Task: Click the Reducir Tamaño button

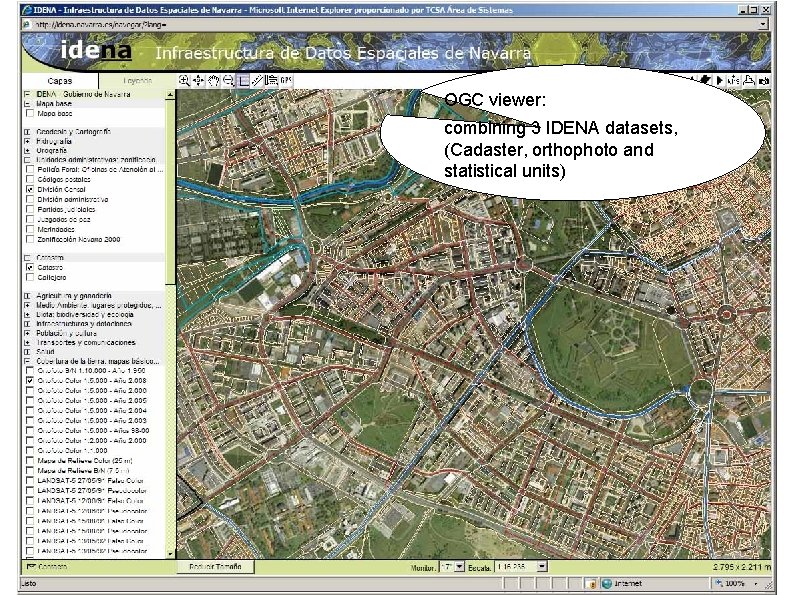Action: [215, 567]
